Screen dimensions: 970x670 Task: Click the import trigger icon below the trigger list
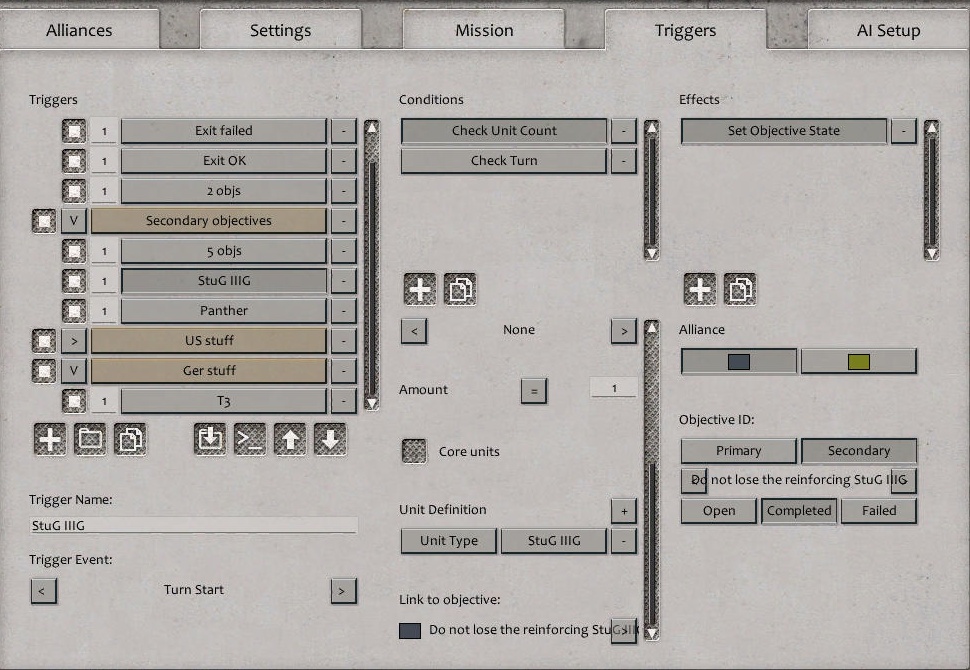click(210, 438)
